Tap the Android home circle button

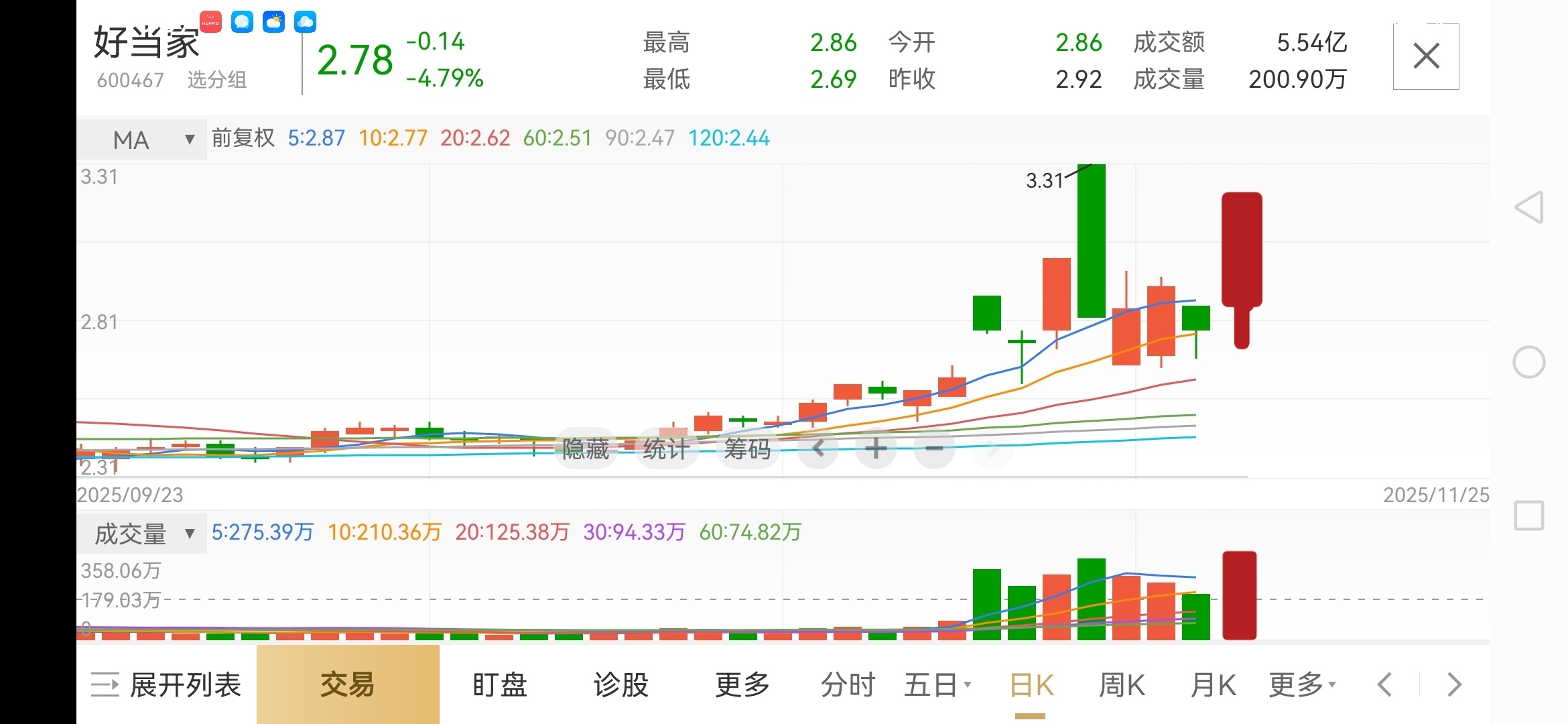1529,363
